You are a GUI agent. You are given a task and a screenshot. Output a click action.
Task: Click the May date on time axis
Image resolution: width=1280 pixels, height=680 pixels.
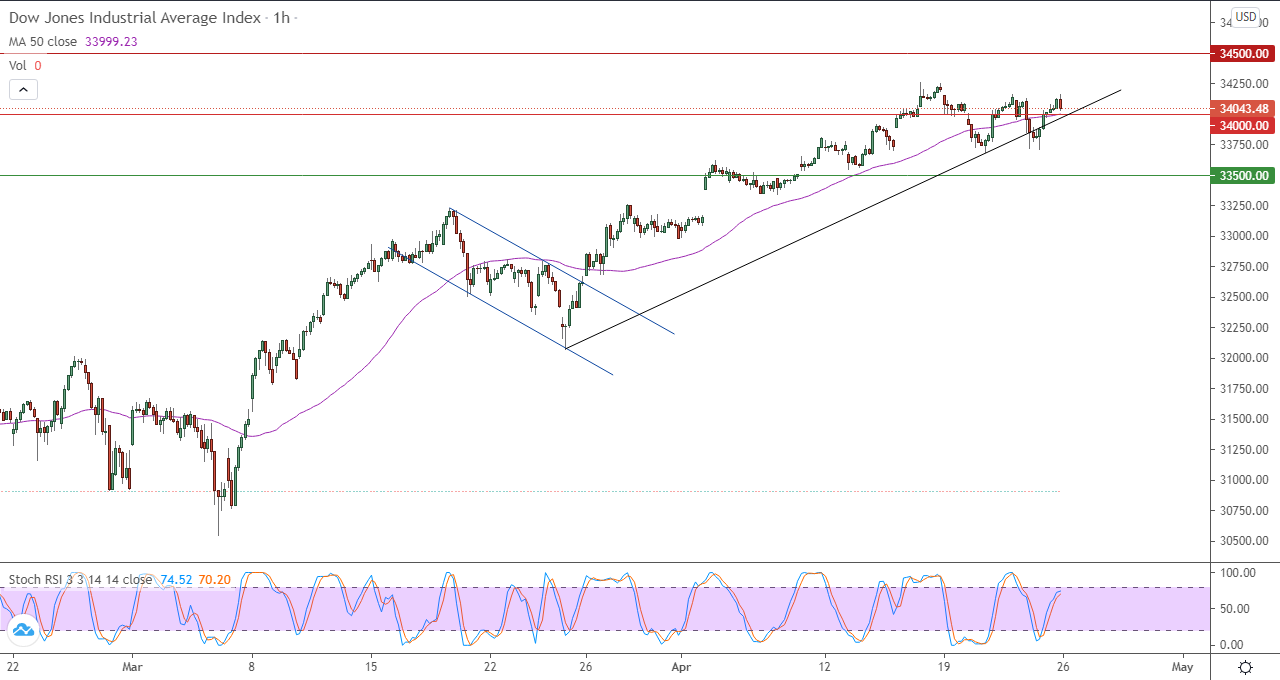[x=1183, y=665]
